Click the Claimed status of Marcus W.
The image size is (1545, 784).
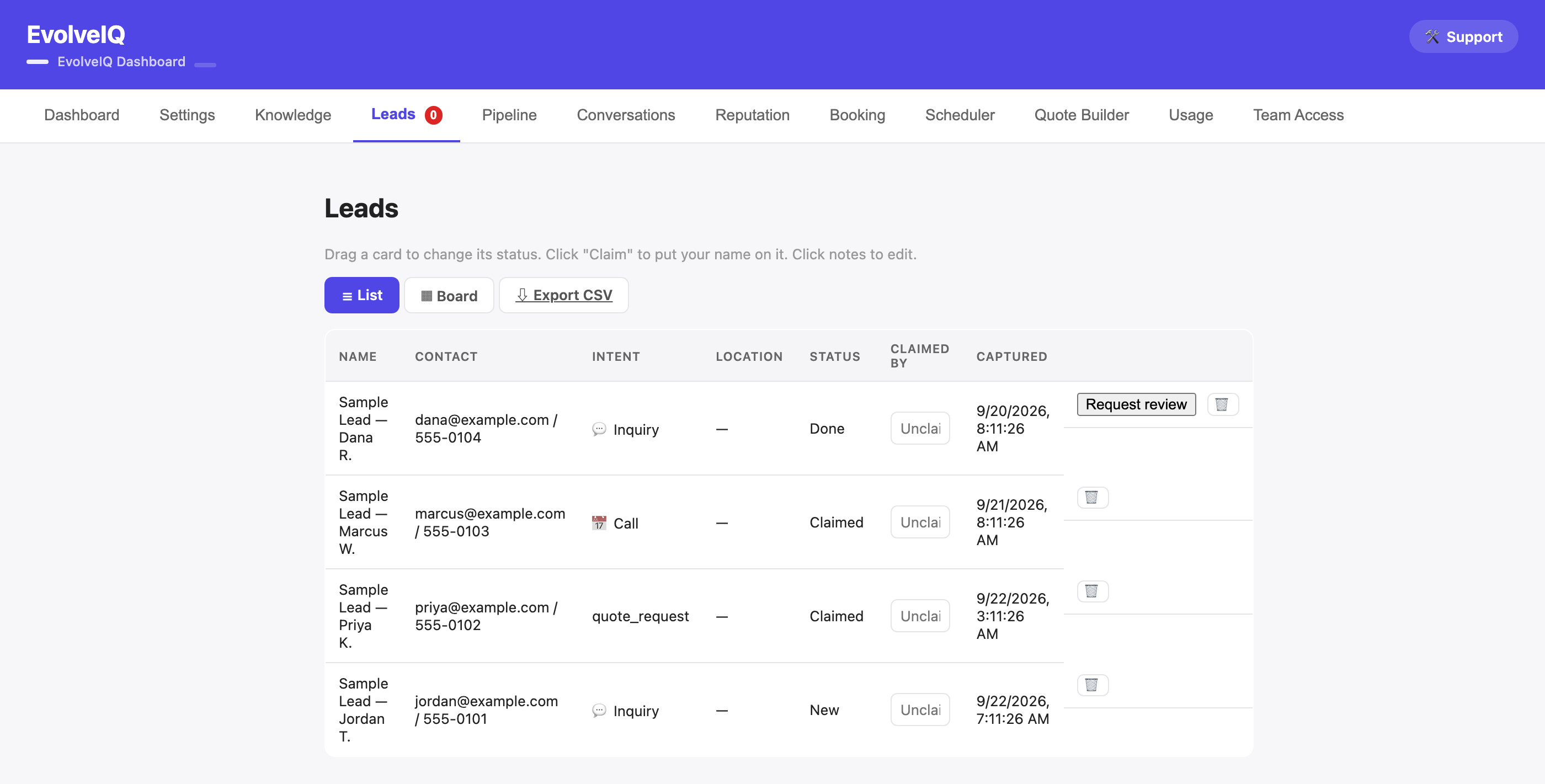[836, 522]
